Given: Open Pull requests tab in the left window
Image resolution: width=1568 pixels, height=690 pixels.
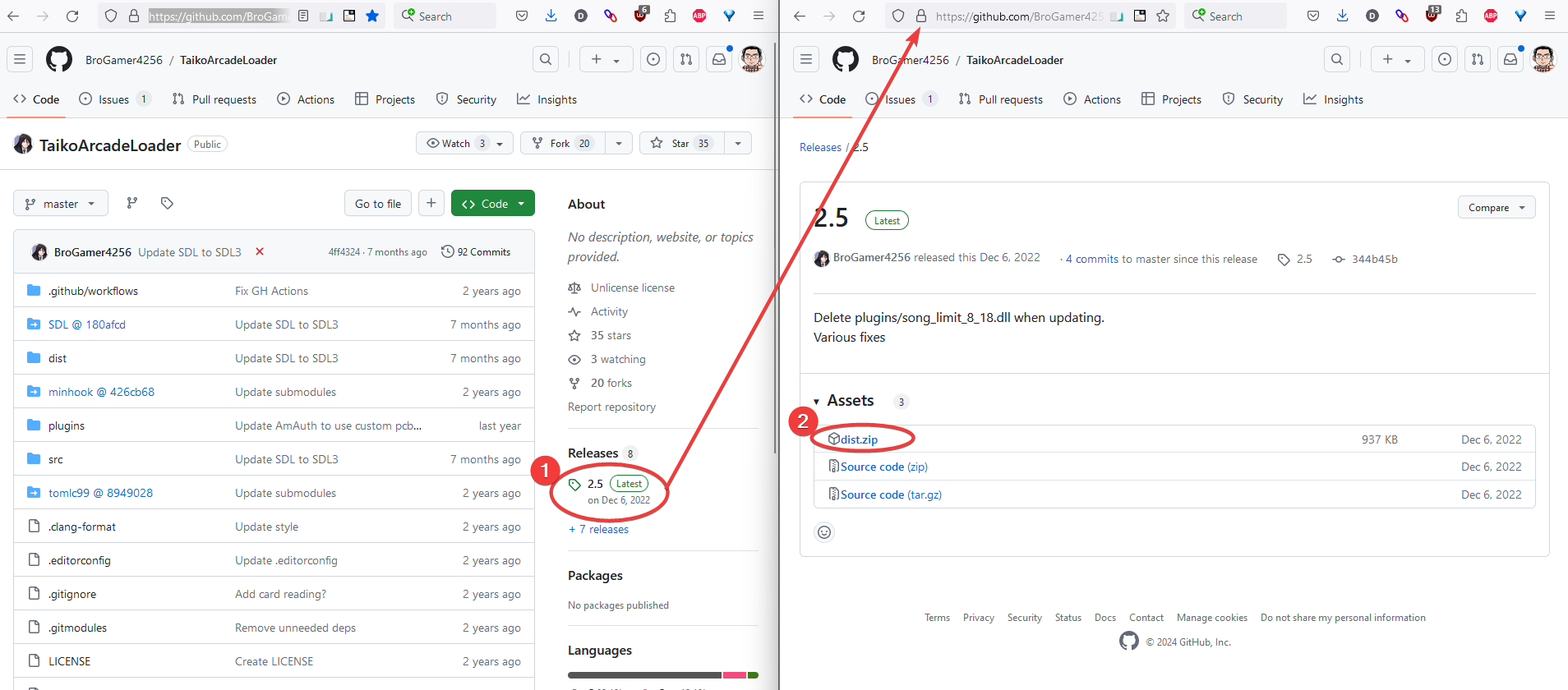Looking at the screenshot, I should (x=214, y=99).
